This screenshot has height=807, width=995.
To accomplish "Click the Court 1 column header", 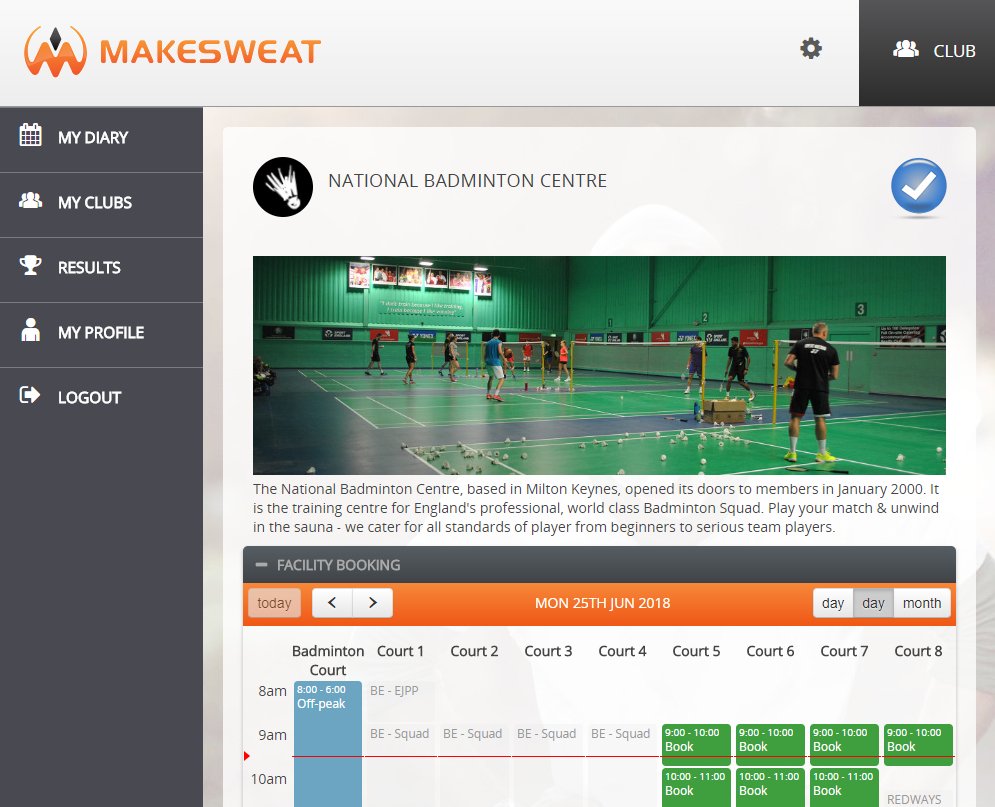I will 400,651.
